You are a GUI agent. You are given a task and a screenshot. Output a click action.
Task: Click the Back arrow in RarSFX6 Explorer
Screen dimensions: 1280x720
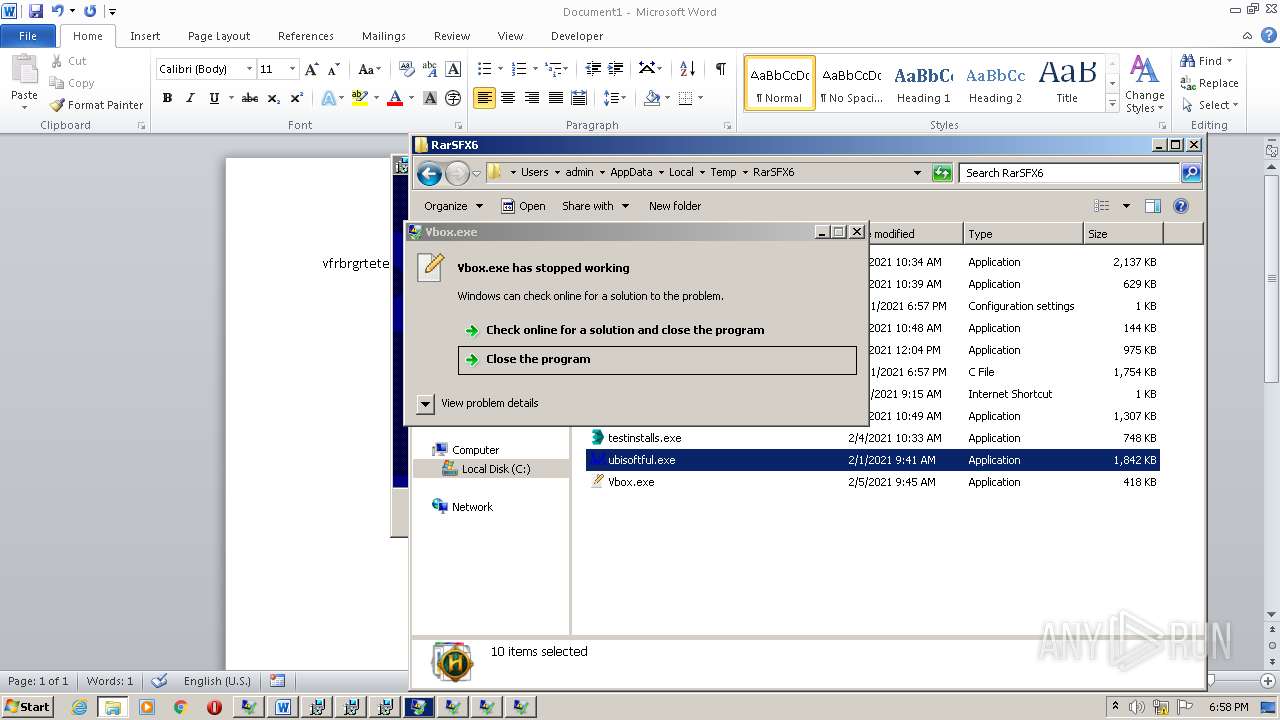click(x=430, y=173)
